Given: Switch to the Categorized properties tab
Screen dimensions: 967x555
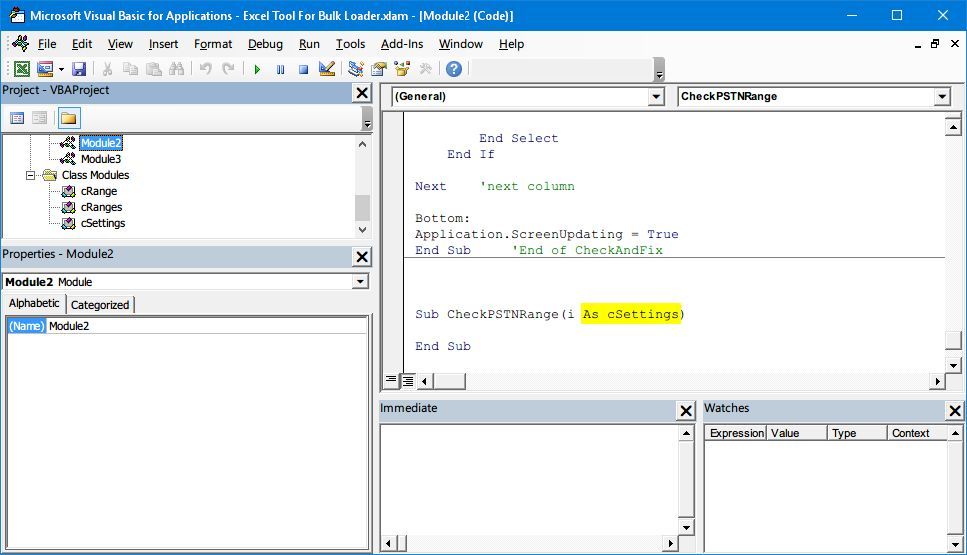Looking at the screenshot, I should (x=100, y=305).
